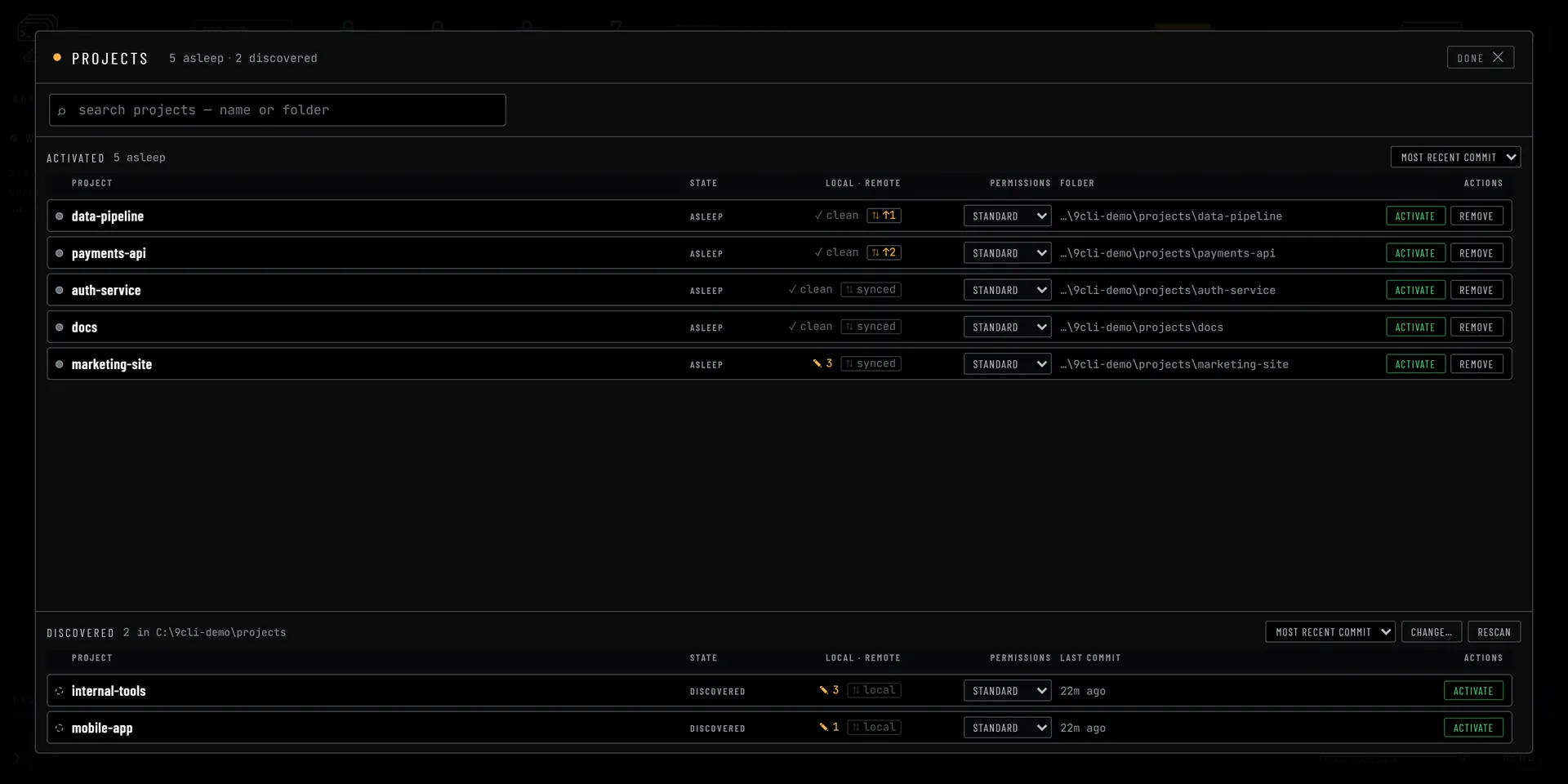
Task: Click the 3 changes pencil on marketing-site
Action: (x=822, y=363)
